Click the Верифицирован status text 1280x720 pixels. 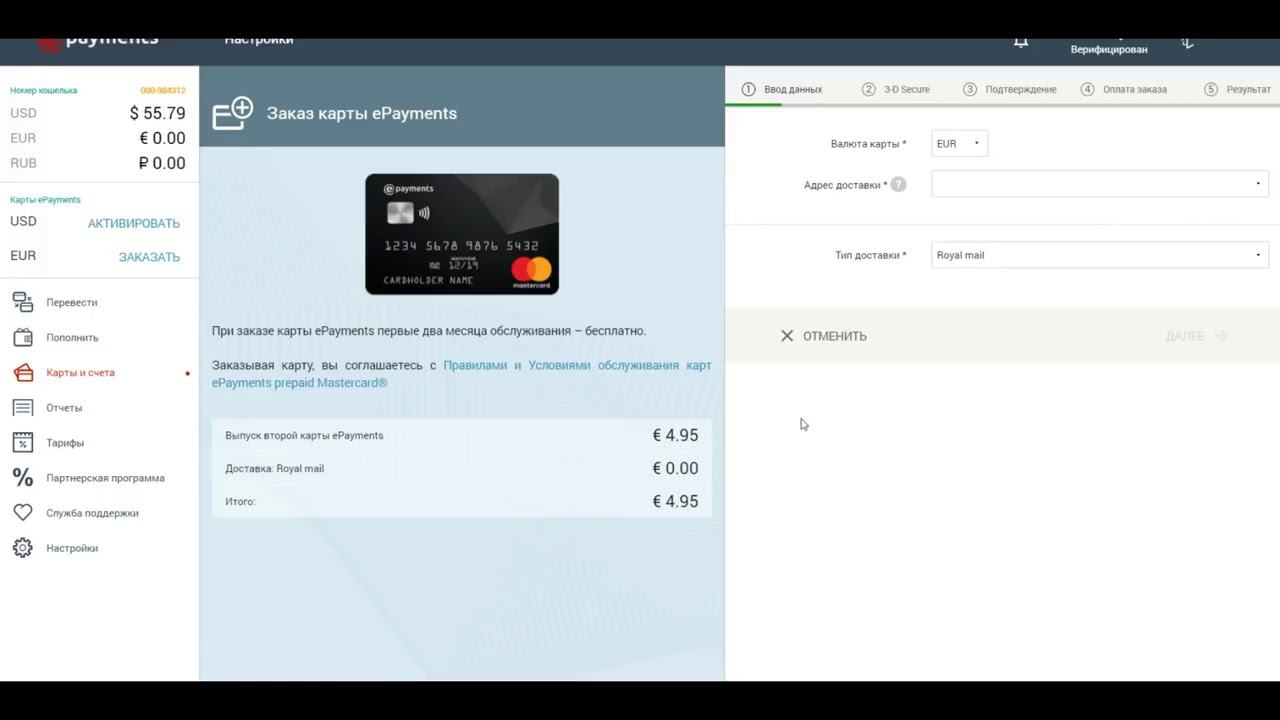point(1109,49)
